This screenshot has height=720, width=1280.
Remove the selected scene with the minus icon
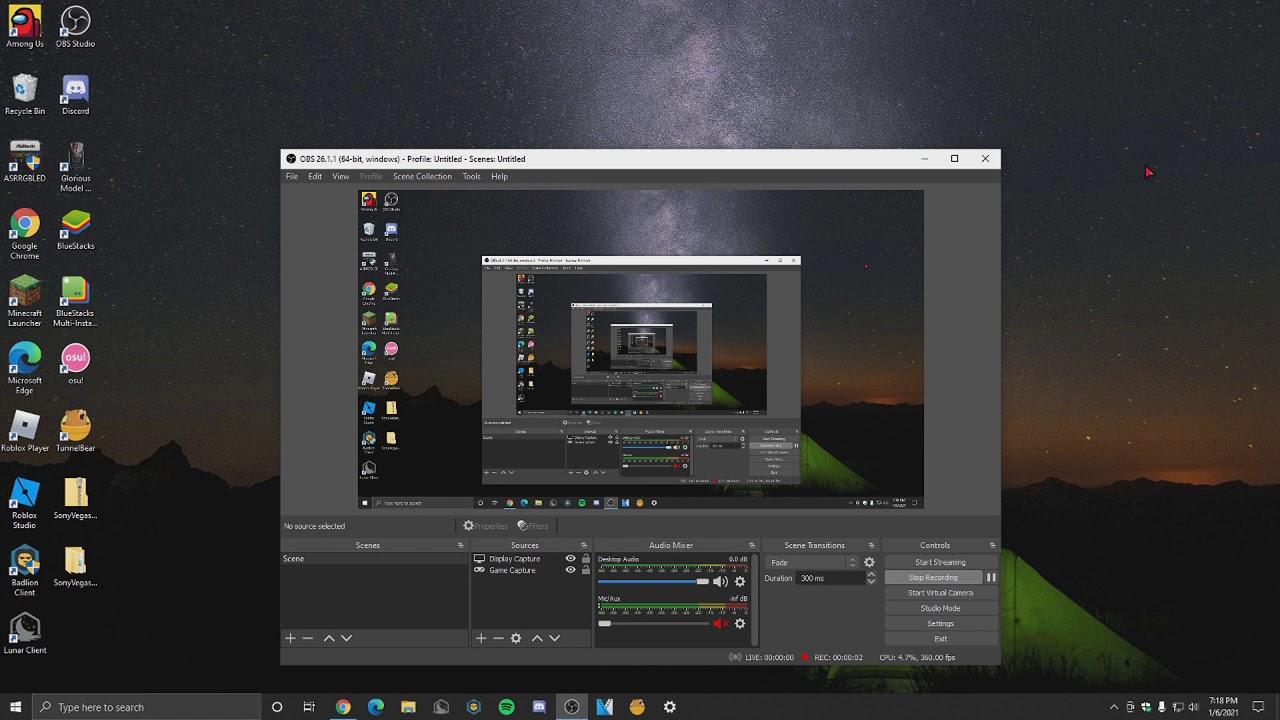308,638
